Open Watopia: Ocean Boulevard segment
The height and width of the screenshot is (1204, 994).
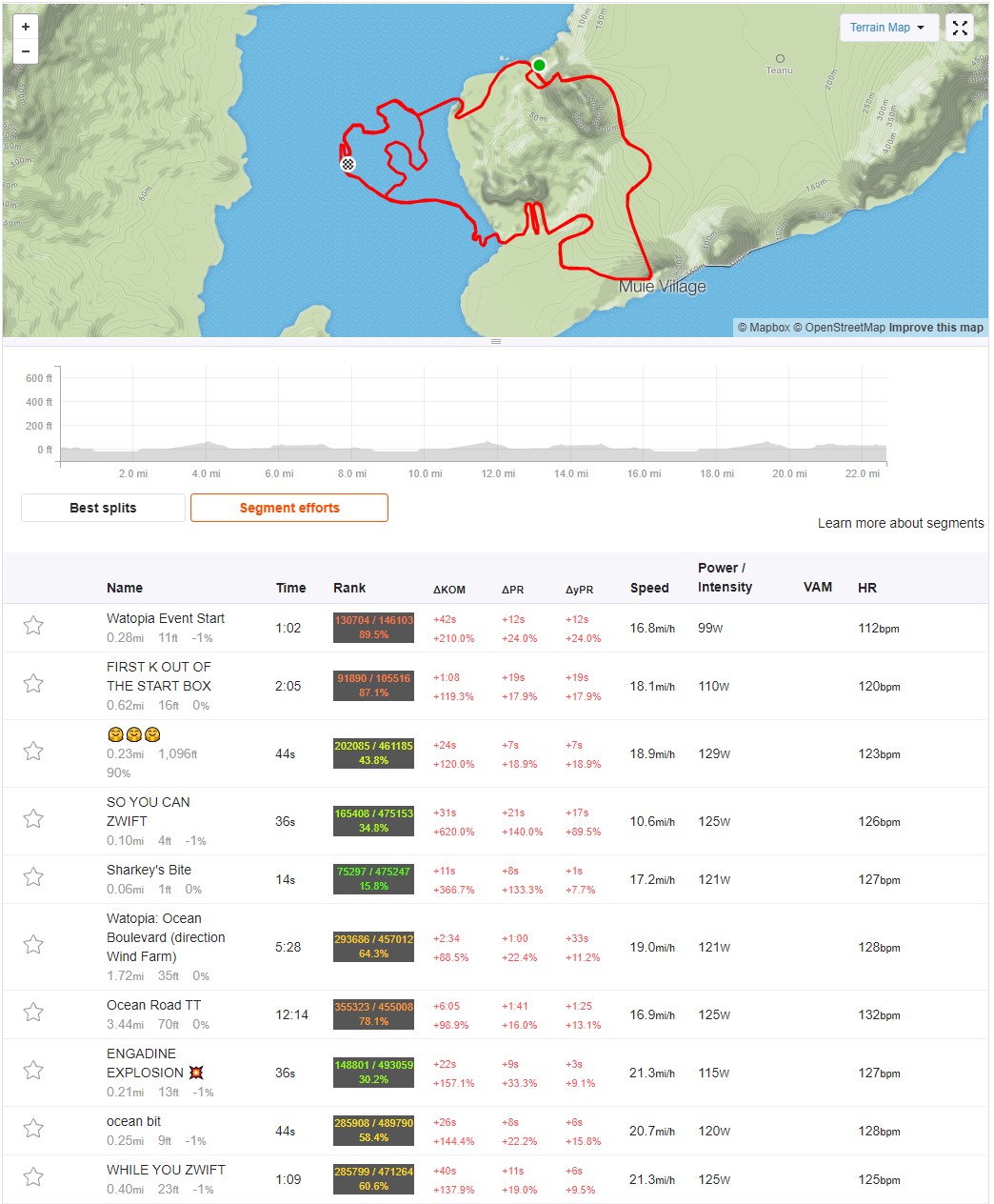click(x=166, y=937)
